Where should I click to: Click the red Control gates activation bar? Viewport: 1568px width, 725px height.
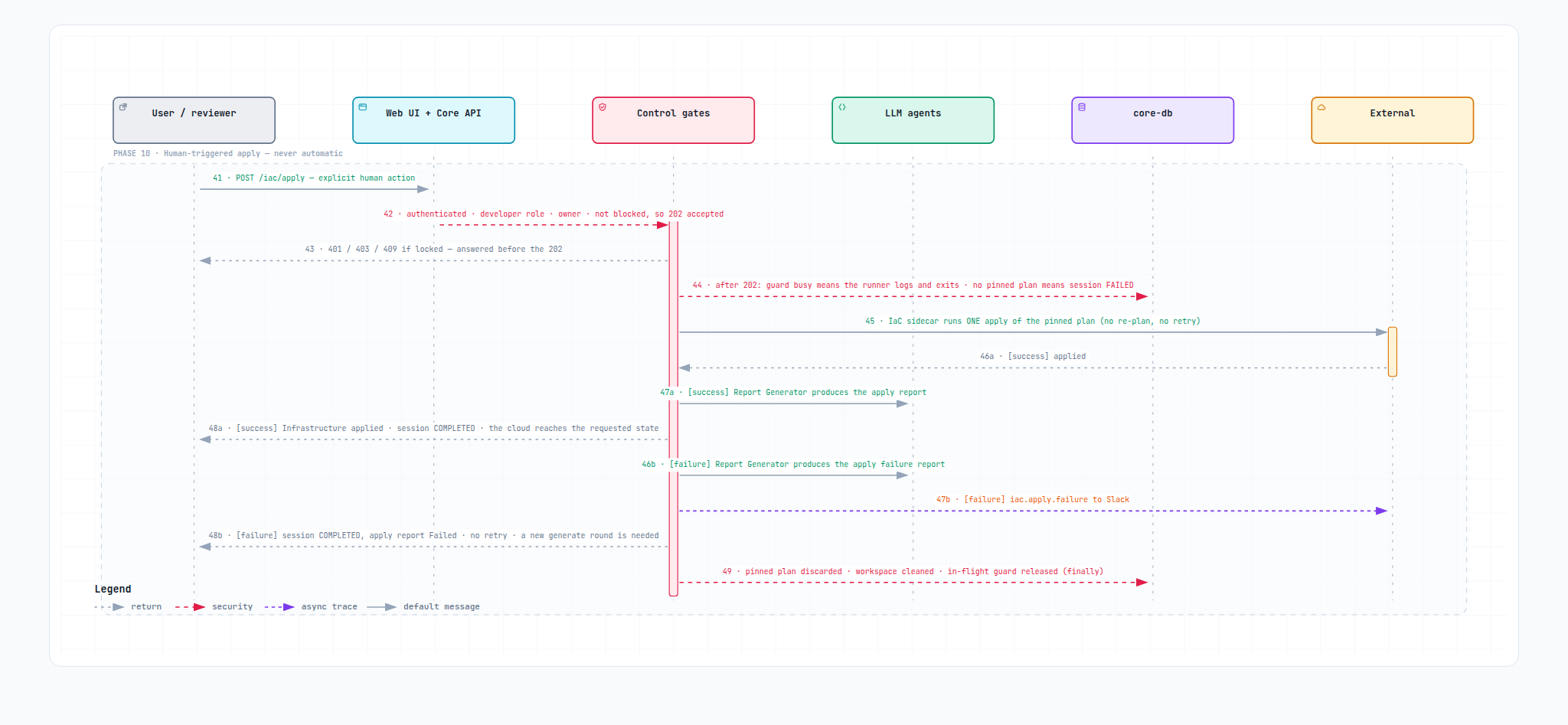[x=674, y=409]
